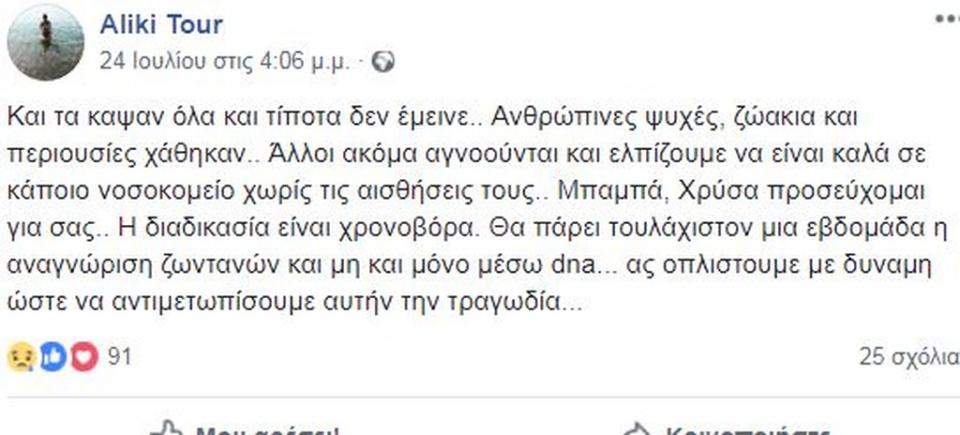The width and height of the screenshot is (960, 435).
Task: Click the blue Like reaction icon
Action: pos(52,357)
